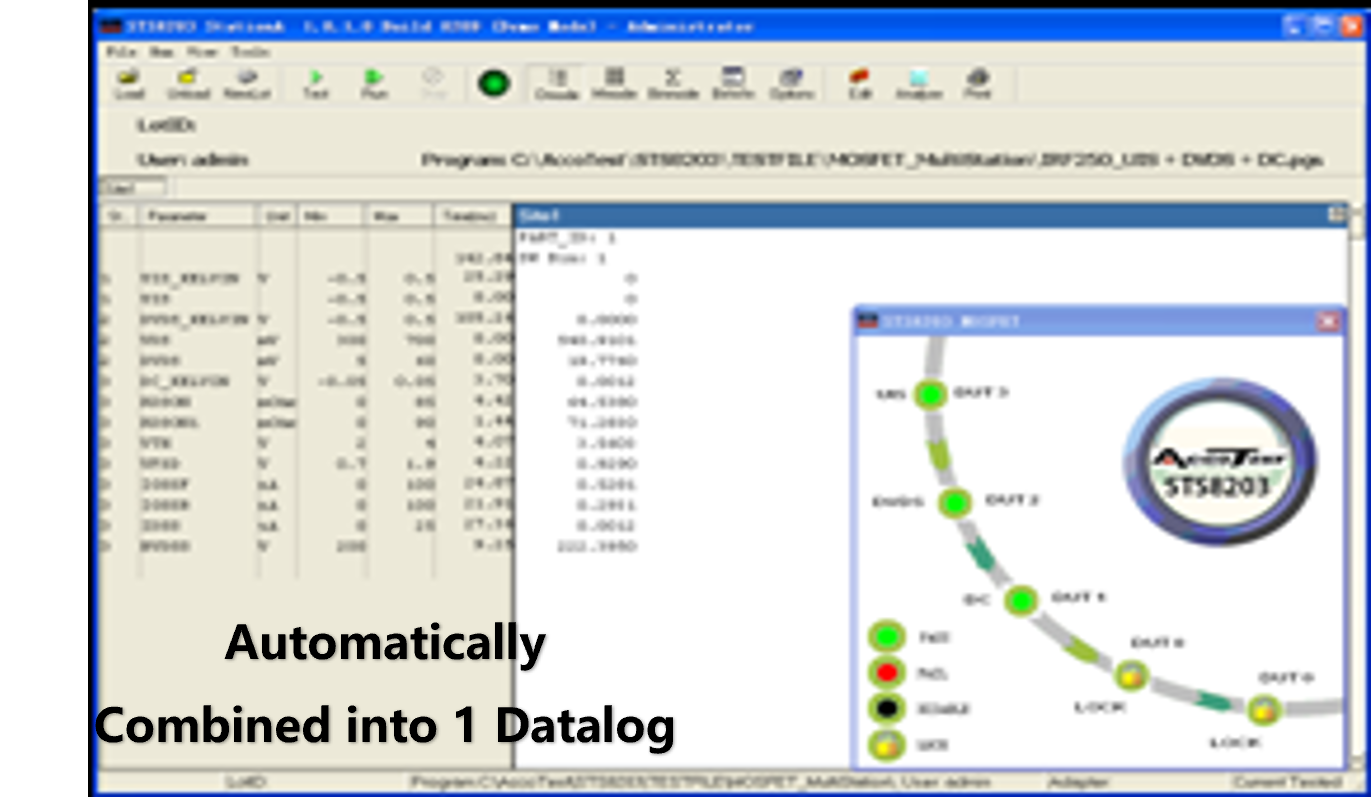1371x797 pixels.
Task: Open the Analyze toolbar icon
Action: click(x=919, y=84)
